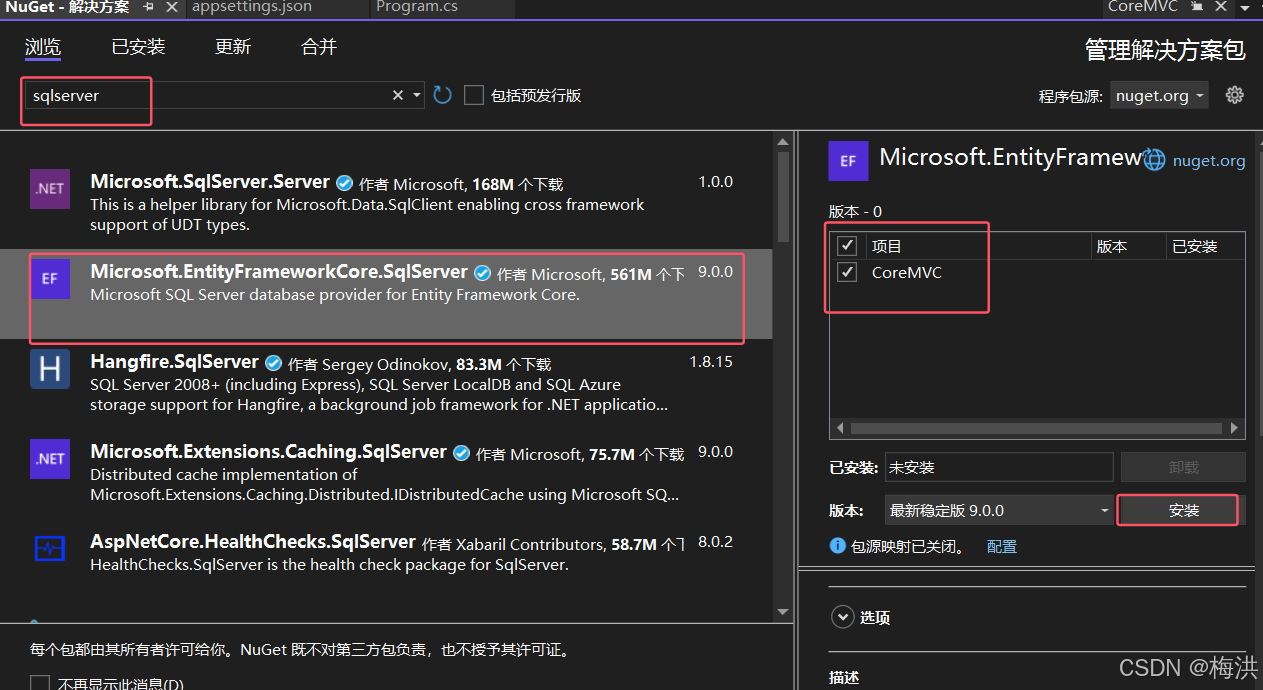Click EF icon in package details panel
The height and width of the screenshot is (690, 1263).
pyautogui.click(x=848, y=160)
